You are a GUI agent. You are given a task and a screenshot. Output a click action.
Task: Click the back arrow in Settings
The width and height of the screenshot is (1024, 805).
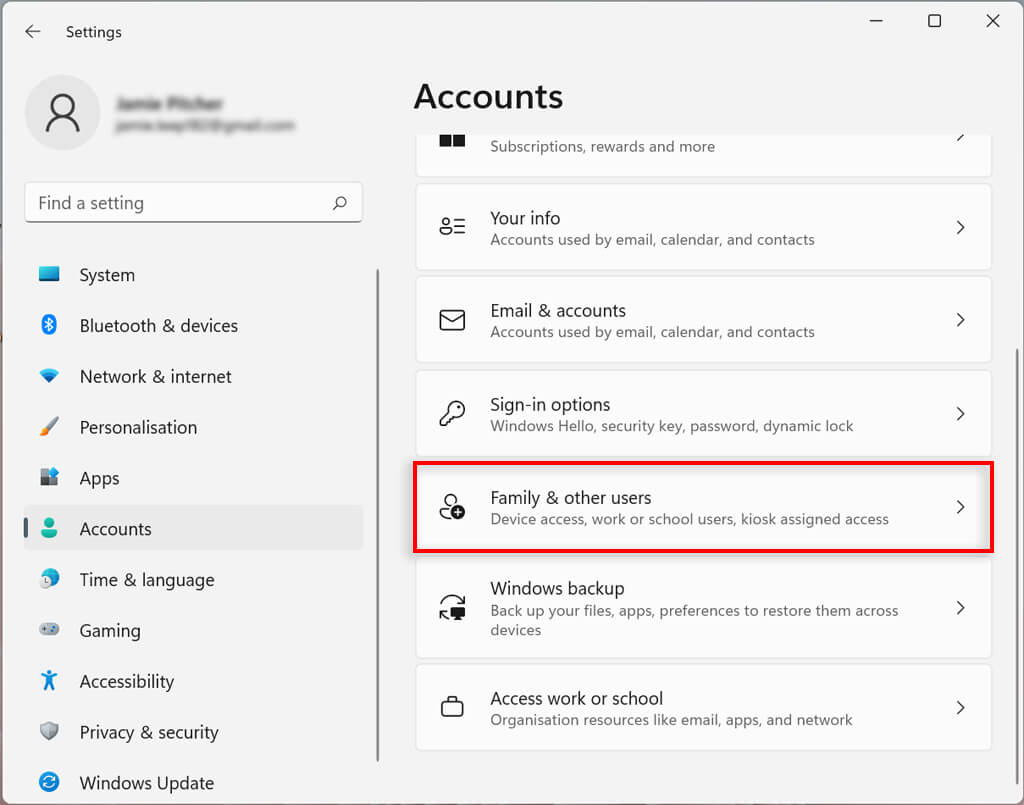point(33,32)
